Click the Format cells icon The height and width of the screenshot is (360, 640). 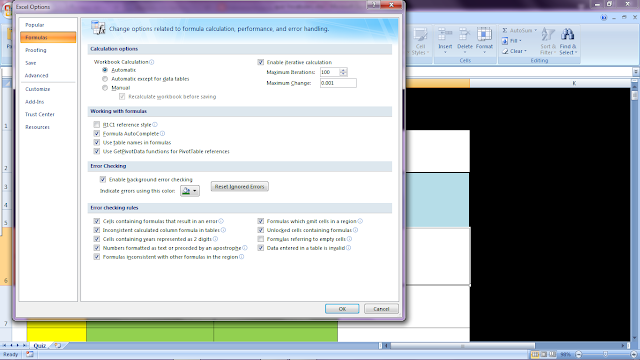pos(484,34)
